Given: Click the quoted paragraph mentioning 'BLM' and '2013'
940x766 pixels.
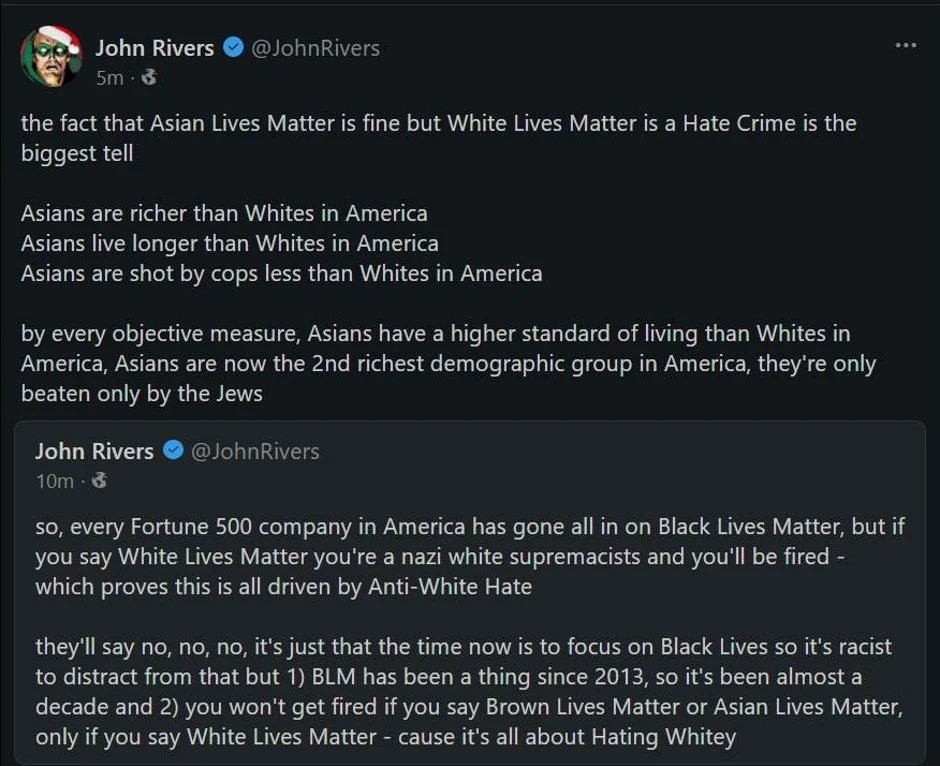Looking at the screenshot, I should (469, 692).
